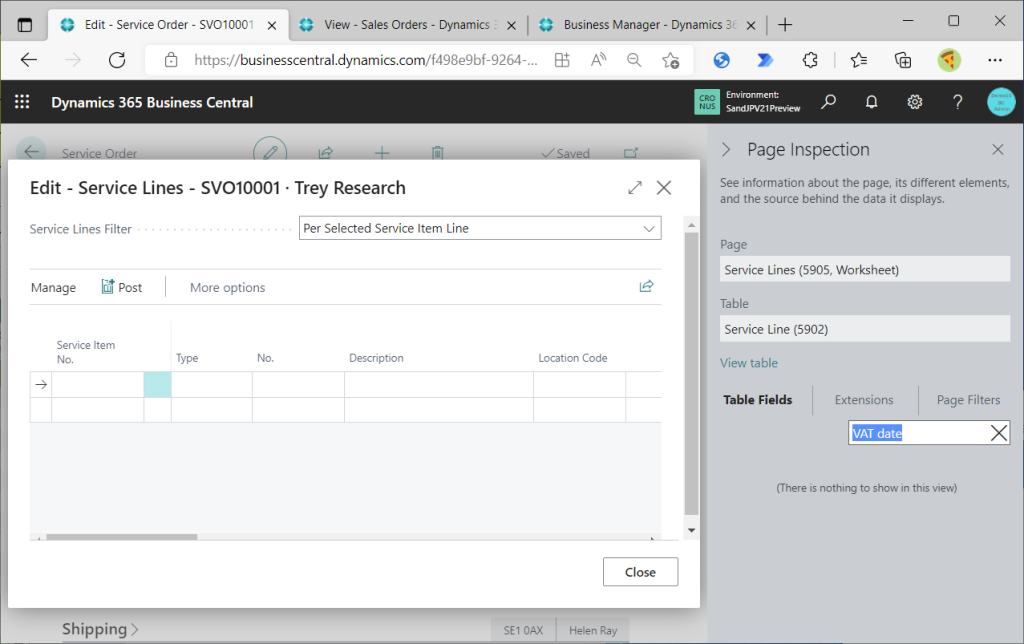1024x644 pixels.
Task: Expand the Service Lines dialog to full screen
Action: click(635, 188)
